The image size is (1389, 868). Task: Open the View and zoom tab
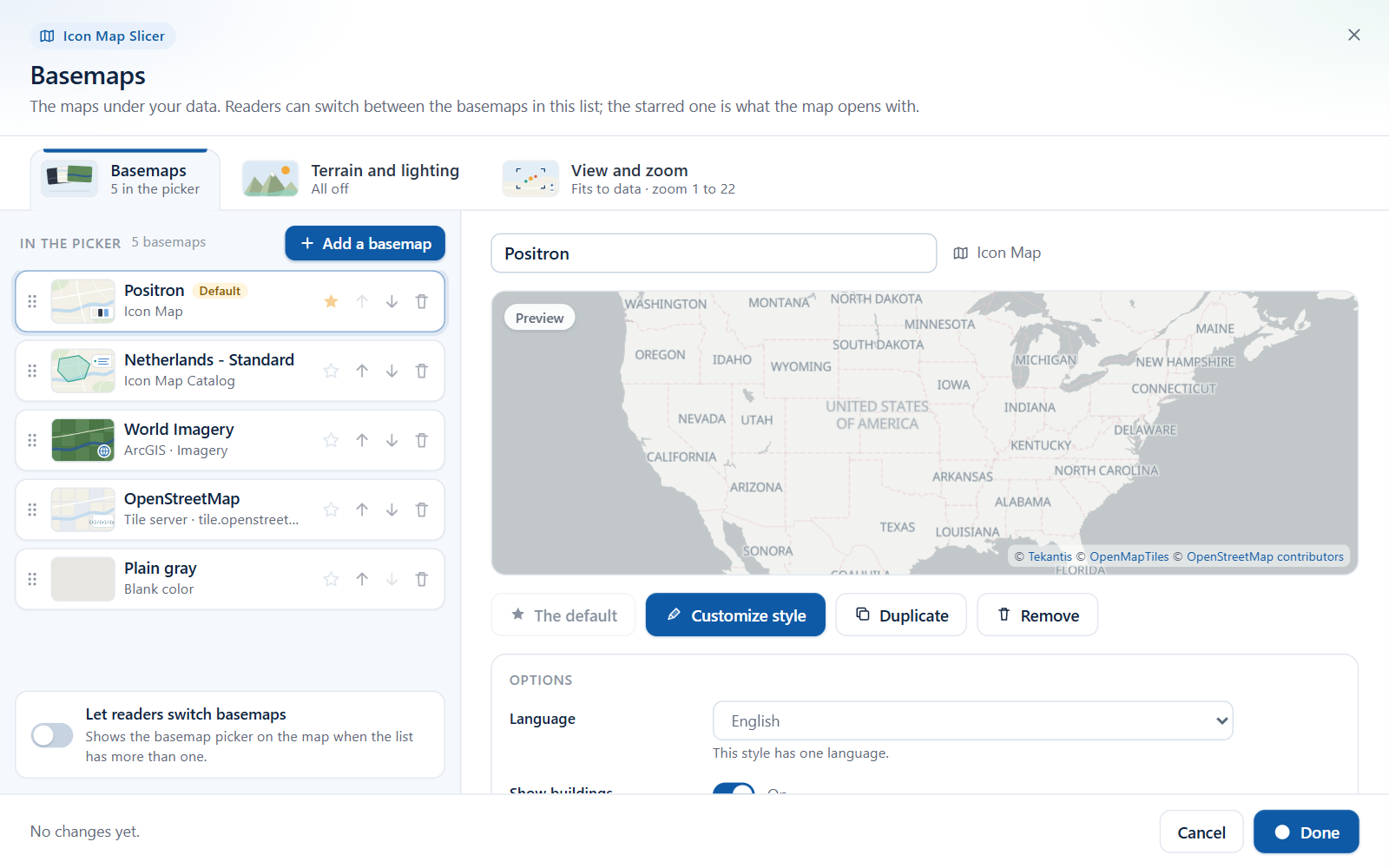click(619, 179)
